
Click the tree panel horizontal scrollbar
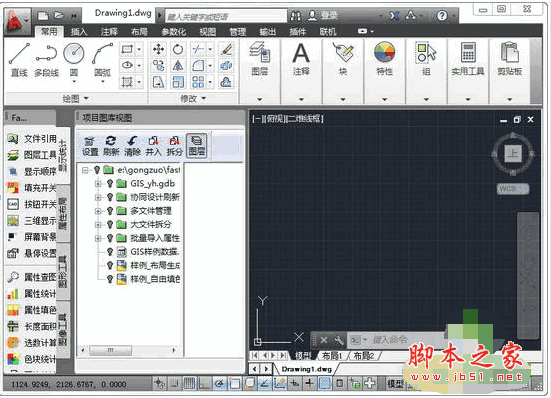click(128, 350)
